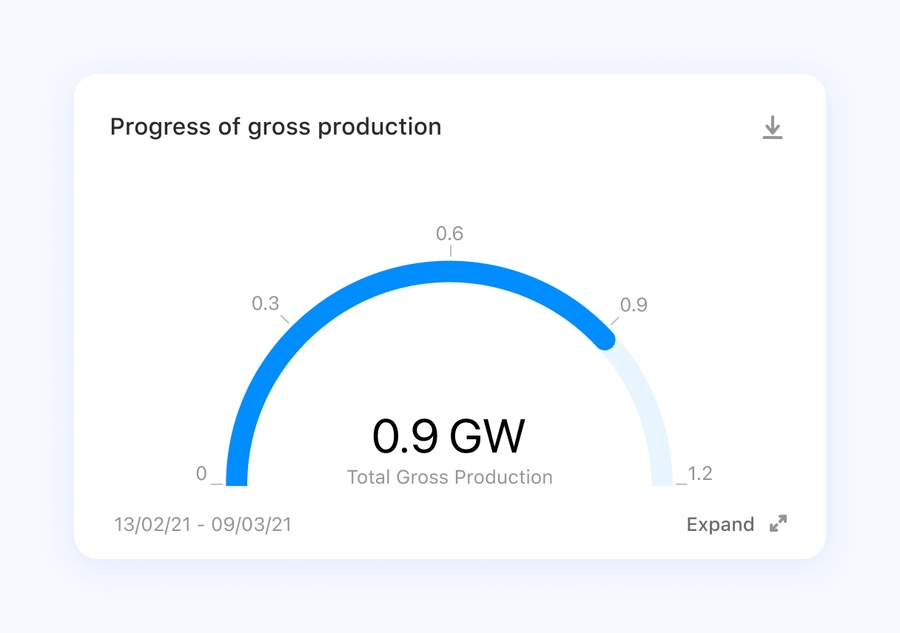Viewport: 900px width, 633px height.
Task: Click the 1.2 scale label on gauge
Action: pyautogui.click(x=700, y=474)
